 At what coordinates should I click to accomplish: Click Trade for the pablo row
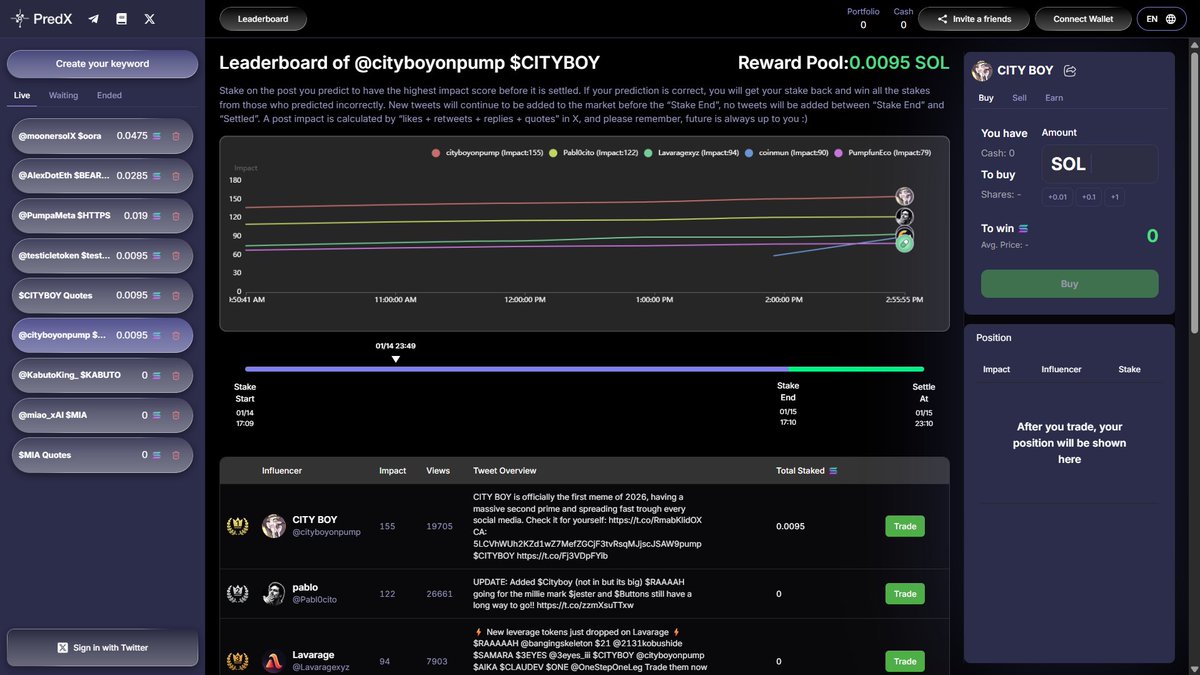click(x=905, y=594)
